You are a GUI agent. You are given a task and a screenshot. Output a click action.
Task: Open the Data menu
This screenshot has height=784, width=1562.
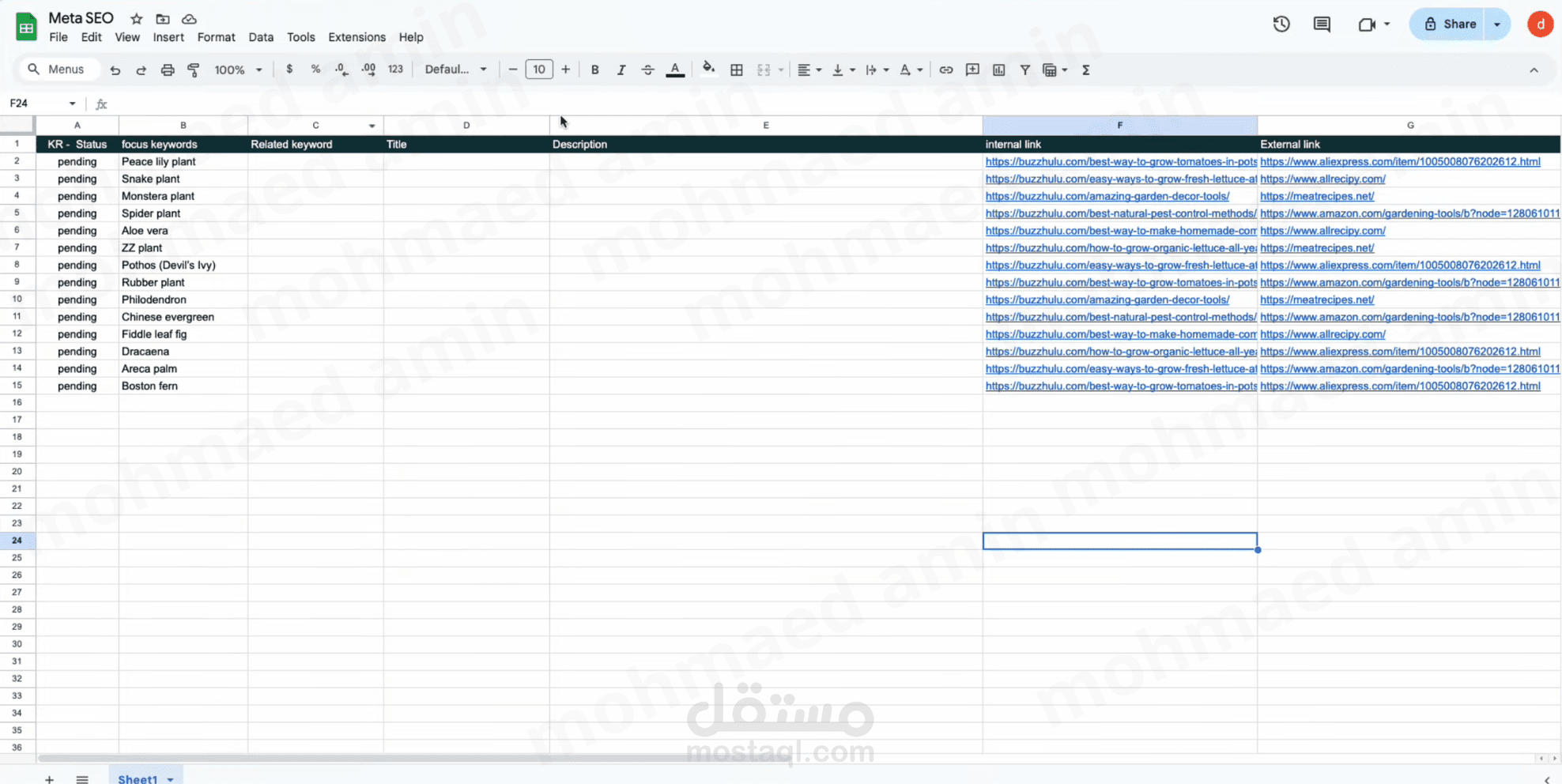tap(261, 37)
